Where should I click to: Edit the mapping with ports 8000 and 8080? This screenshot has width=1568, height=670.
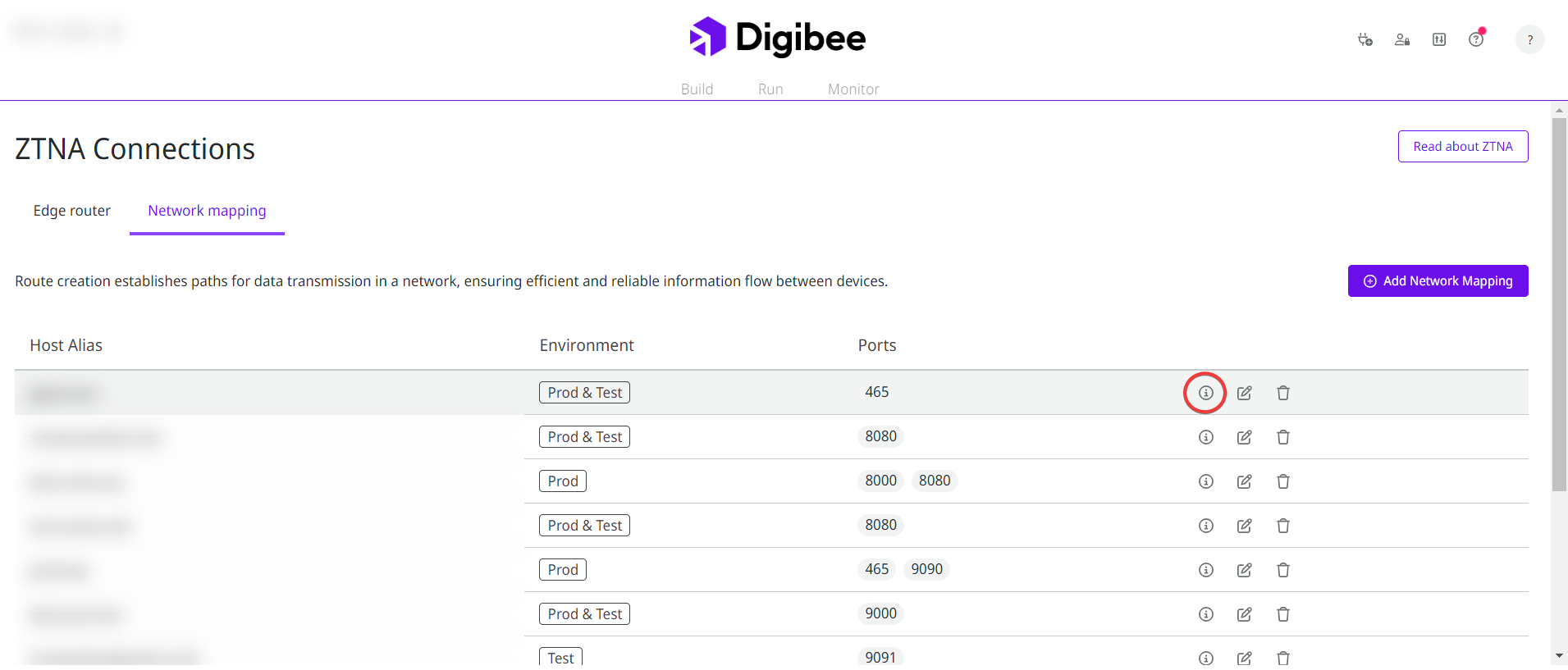(1244, 481)
